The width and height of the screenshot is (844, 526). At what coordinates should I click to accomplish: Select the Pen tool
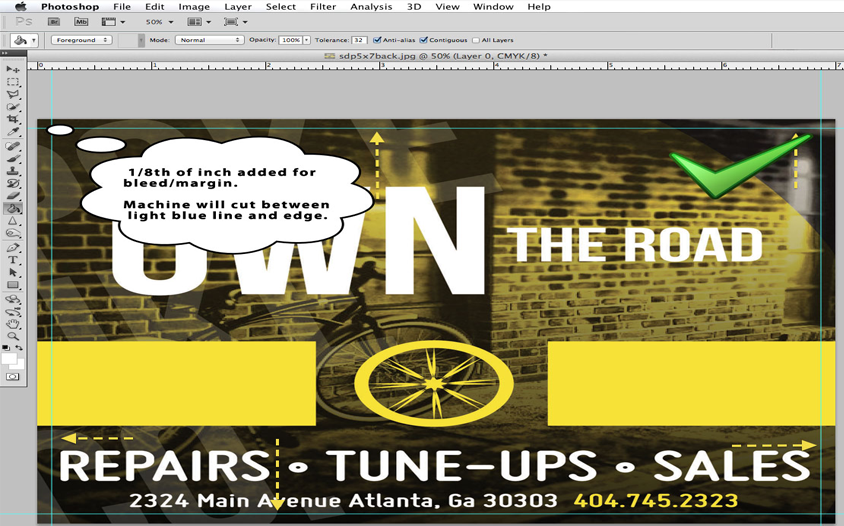pyautogui.click(x=13, y=248)
